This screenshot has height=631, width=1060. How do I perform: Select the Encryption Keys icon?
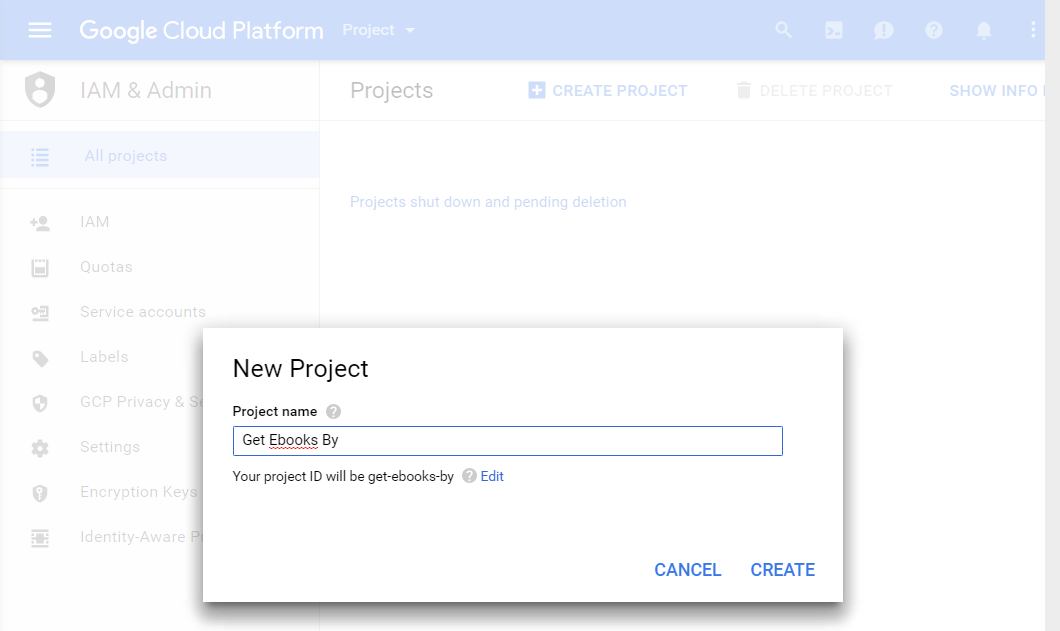pyautogui.click(x=40, y=492)
